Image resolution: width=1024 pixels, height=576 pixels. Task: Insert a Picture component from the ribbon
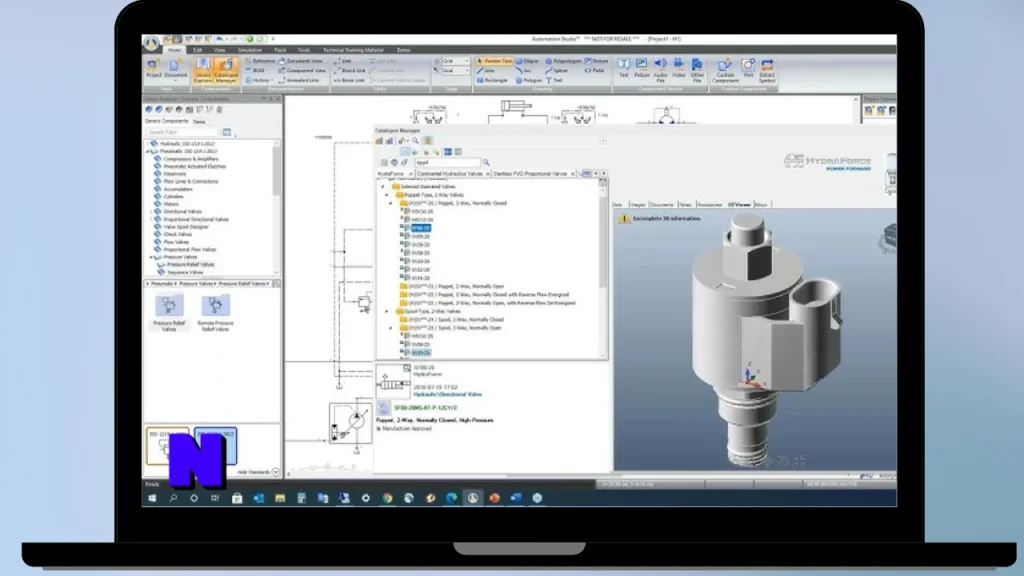coord(642,68)
